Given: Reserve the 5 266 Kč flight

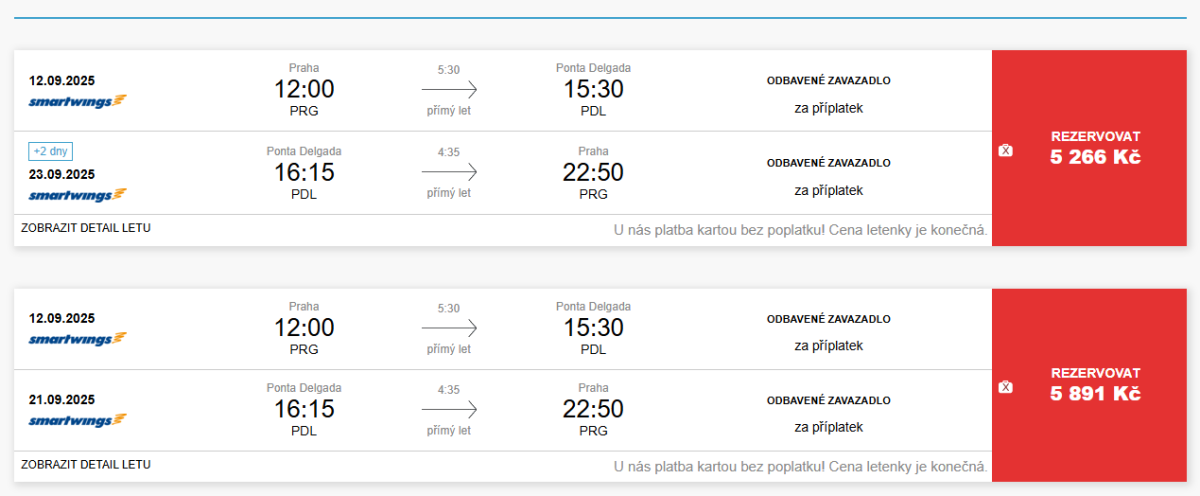Looking at the screenshot, I should pyautogui.click(x=1095, y=147).
